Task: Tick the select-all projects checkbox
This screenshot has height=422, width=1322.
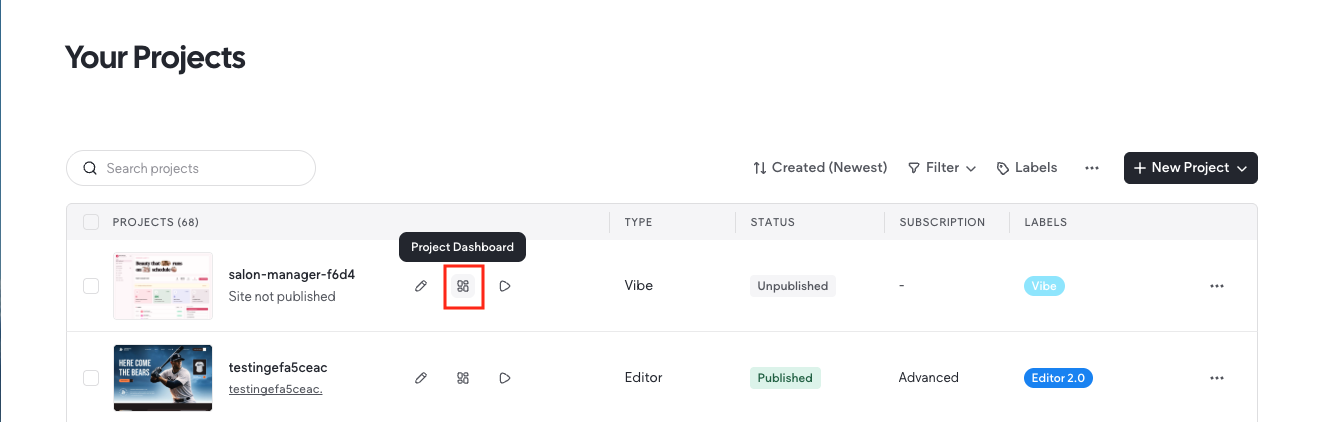Action: coord(91,222)
